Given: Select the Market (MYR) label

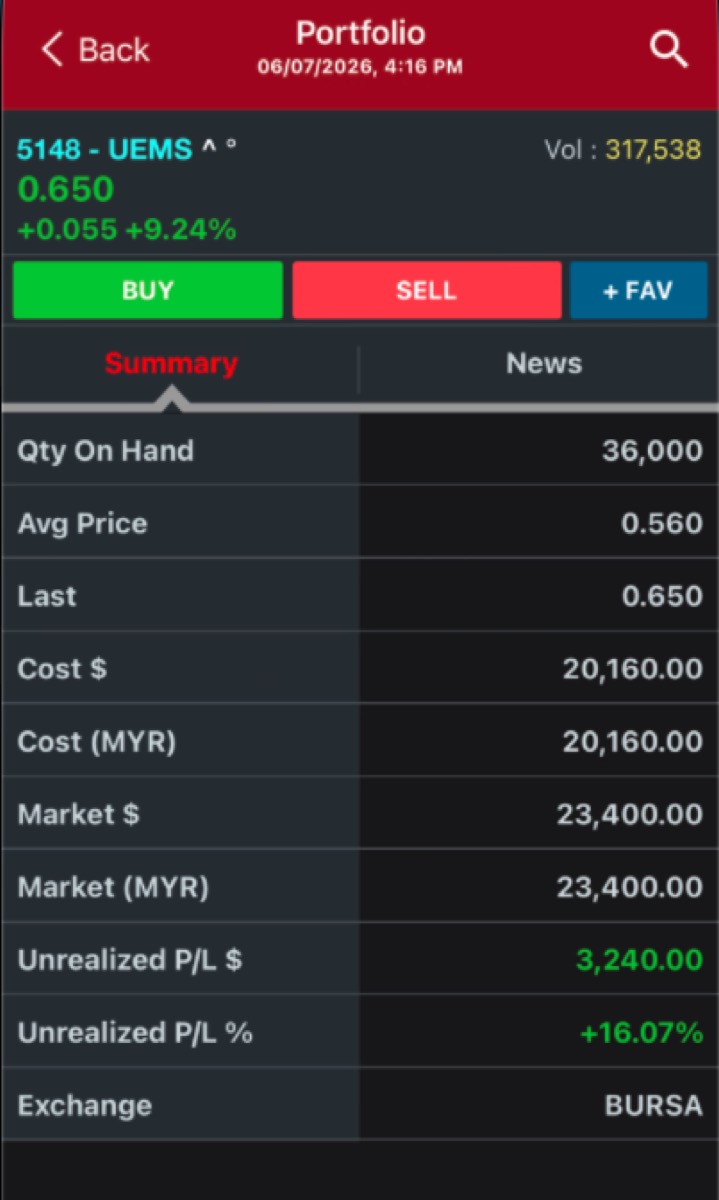Looking at the screenshot, I should 113,887.
